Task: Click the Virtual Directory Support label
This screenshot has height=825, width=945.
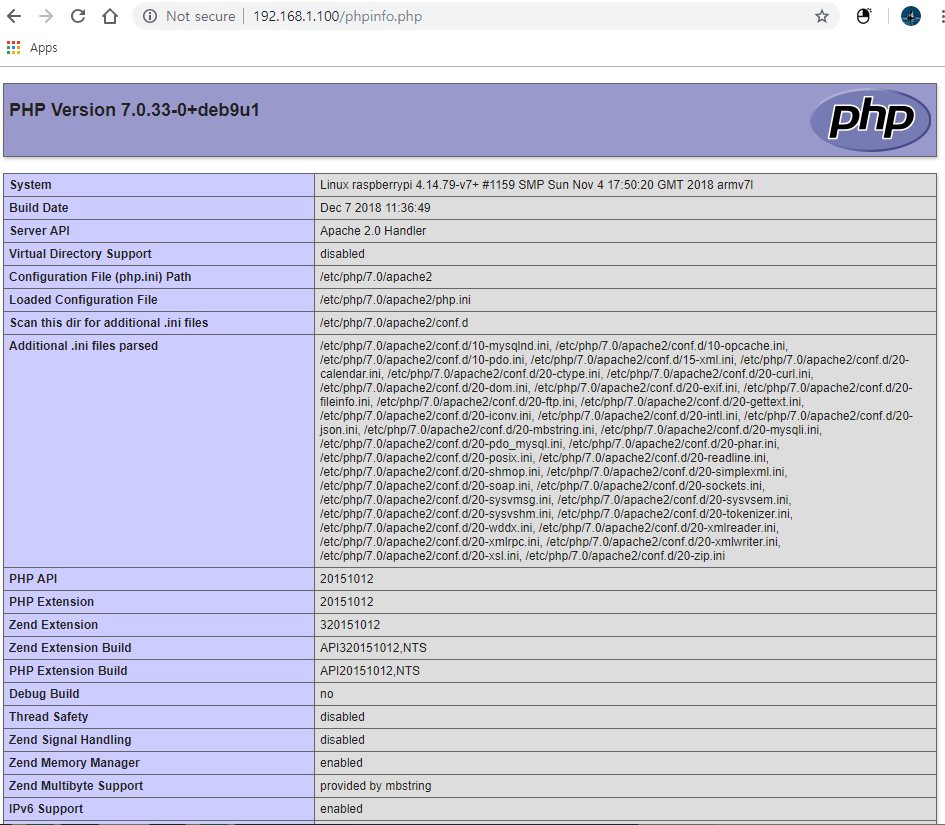Action: click(x=80, y=254)
